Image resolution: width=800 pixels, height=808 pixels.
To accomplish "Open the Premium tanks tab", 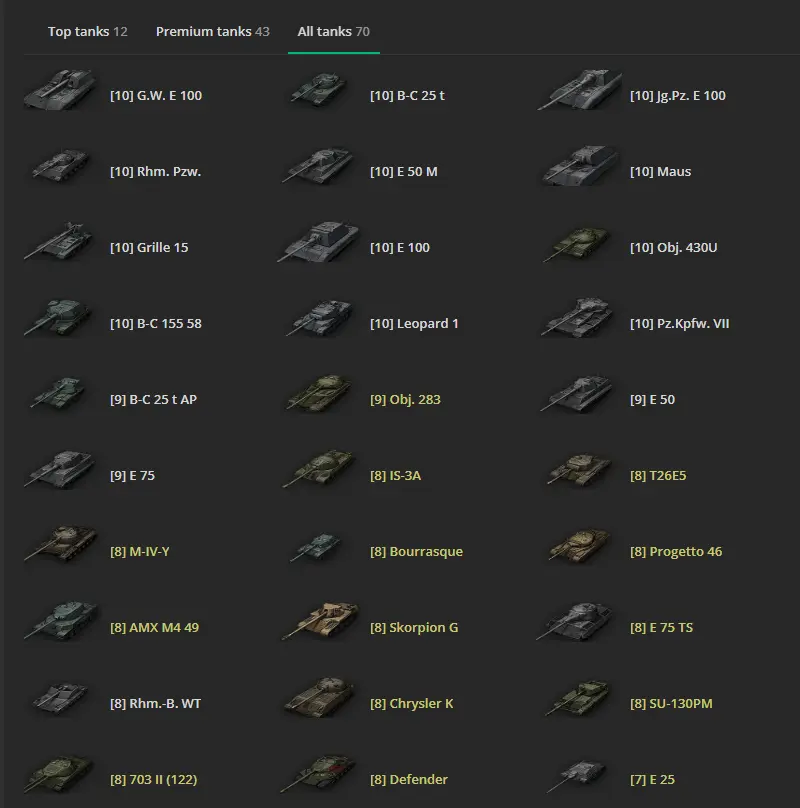I will click(x=212, y=32).
